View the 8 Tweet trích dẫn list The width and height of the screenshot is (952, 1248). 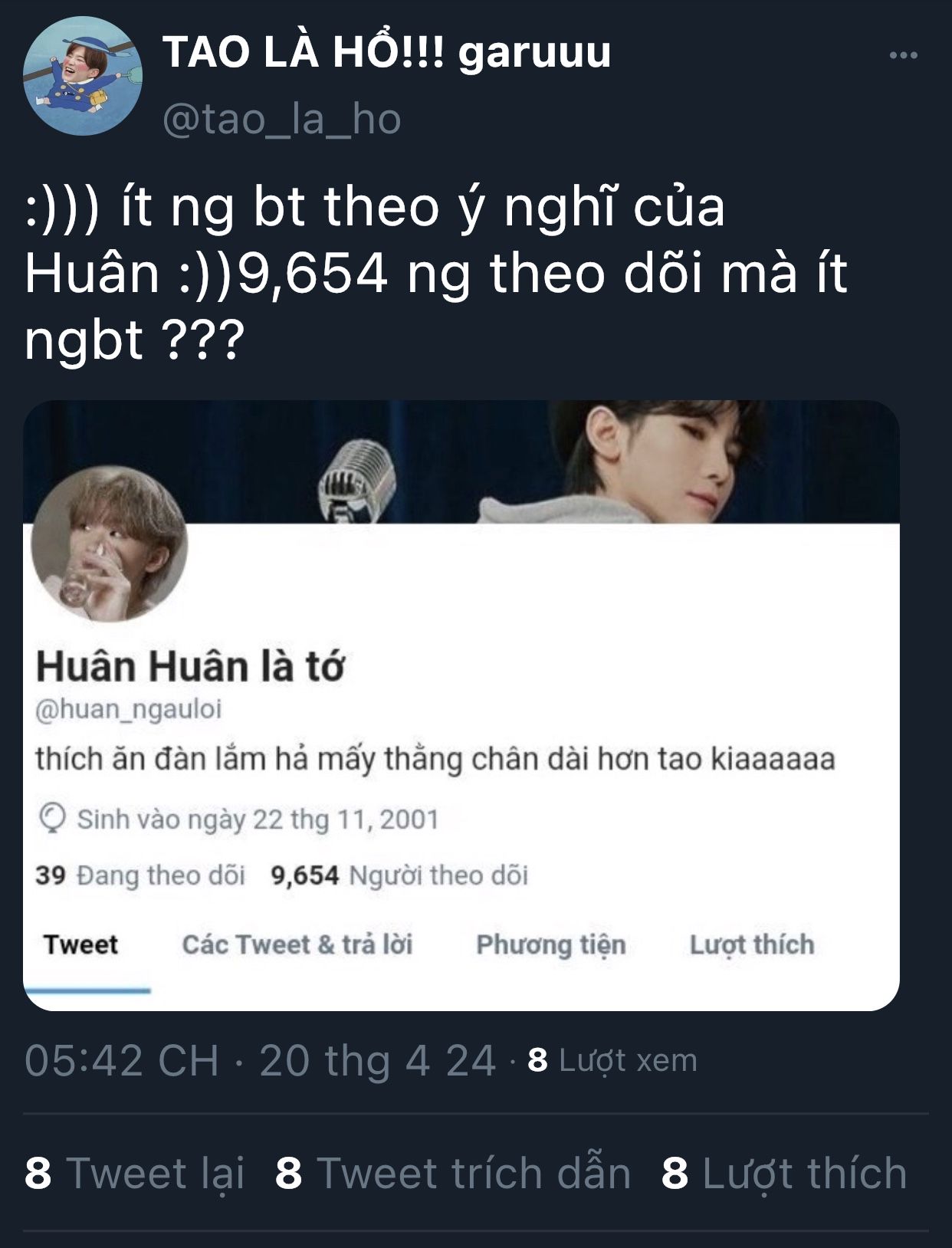click(x=453, y=1174)
